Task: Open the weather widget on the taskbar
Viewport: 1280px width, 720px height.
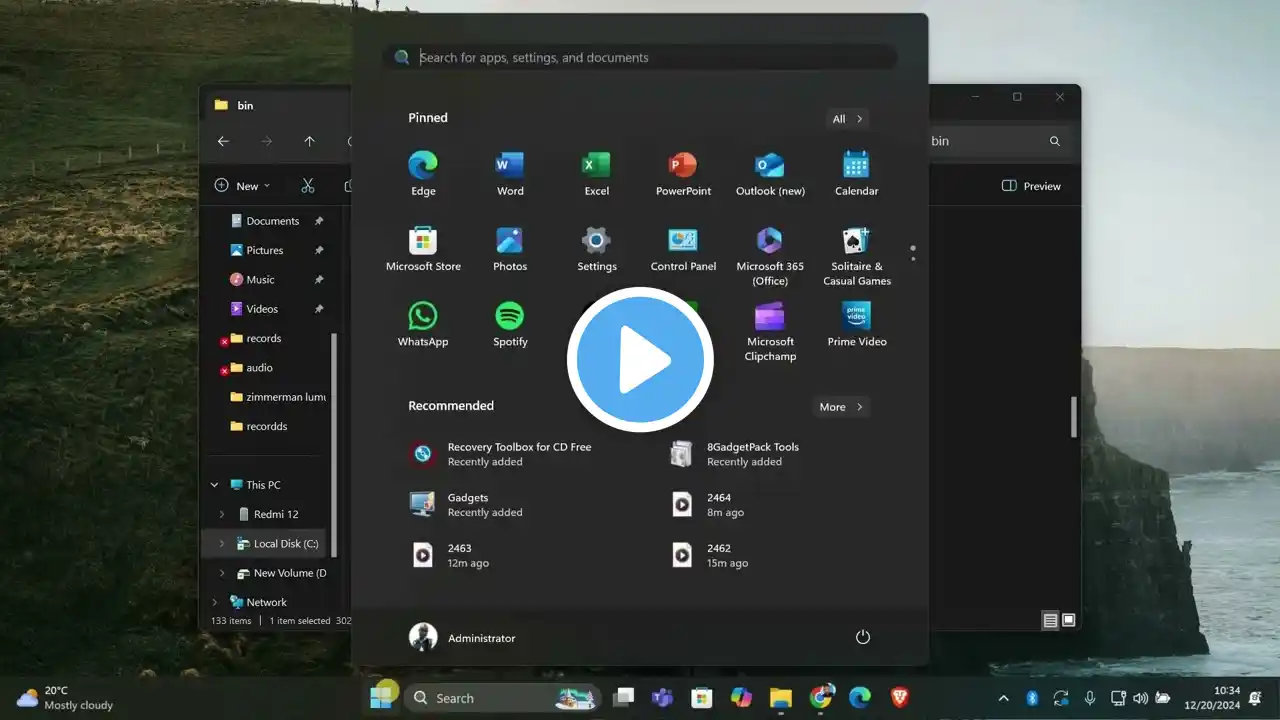Action: (x=66, y=698)
